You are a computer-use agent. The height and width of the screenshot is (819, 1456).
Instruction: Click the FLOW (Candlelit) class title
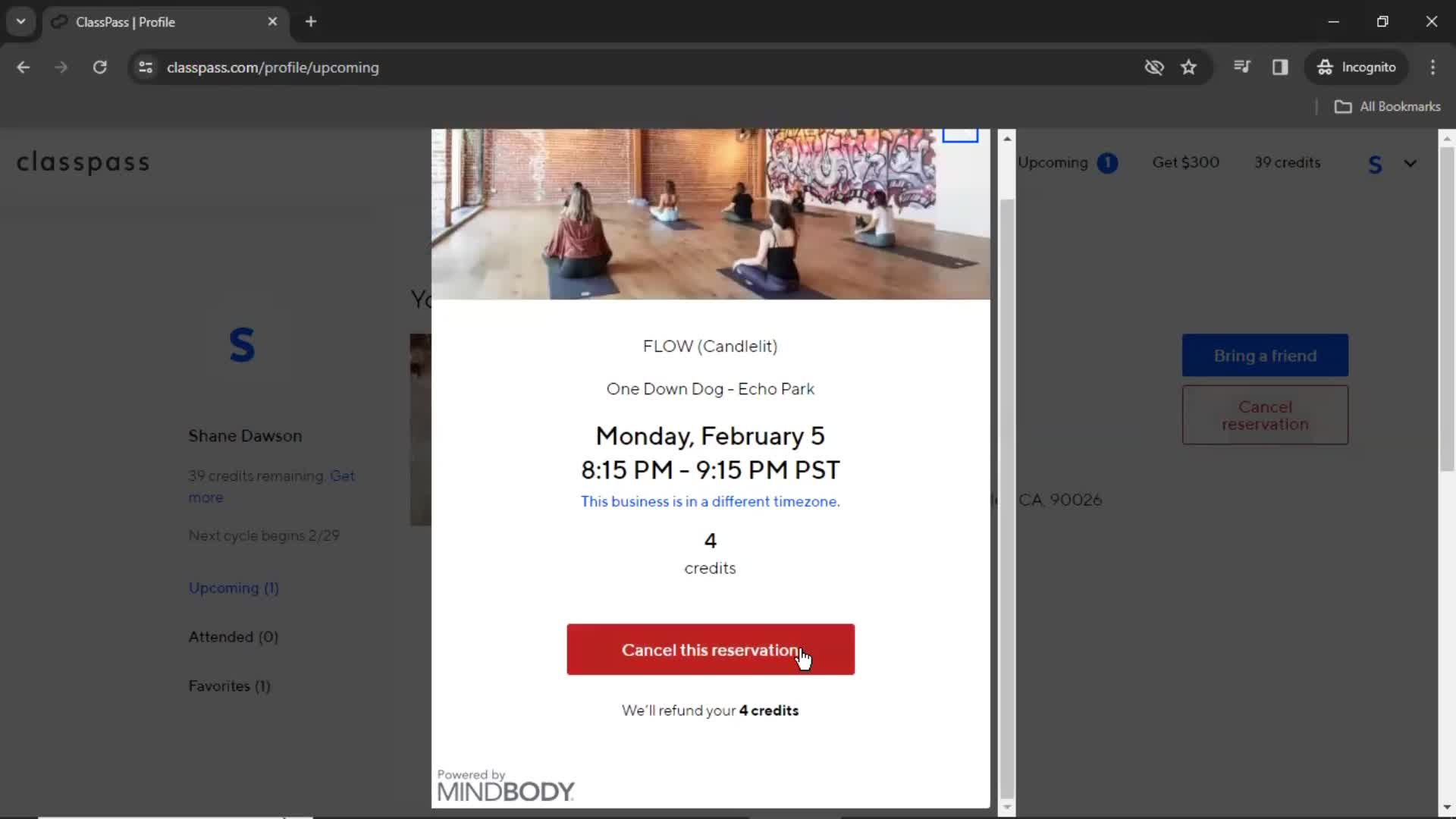pyautogui.click(x=711, y=347)
